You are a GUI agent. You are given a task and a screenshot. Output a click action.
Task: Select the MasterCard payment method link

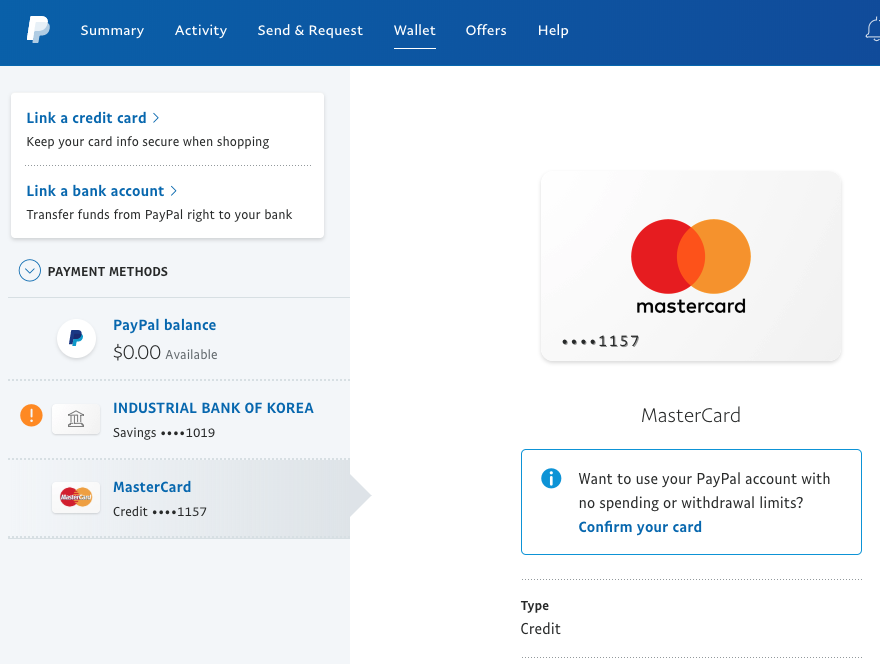pos(152,487)
